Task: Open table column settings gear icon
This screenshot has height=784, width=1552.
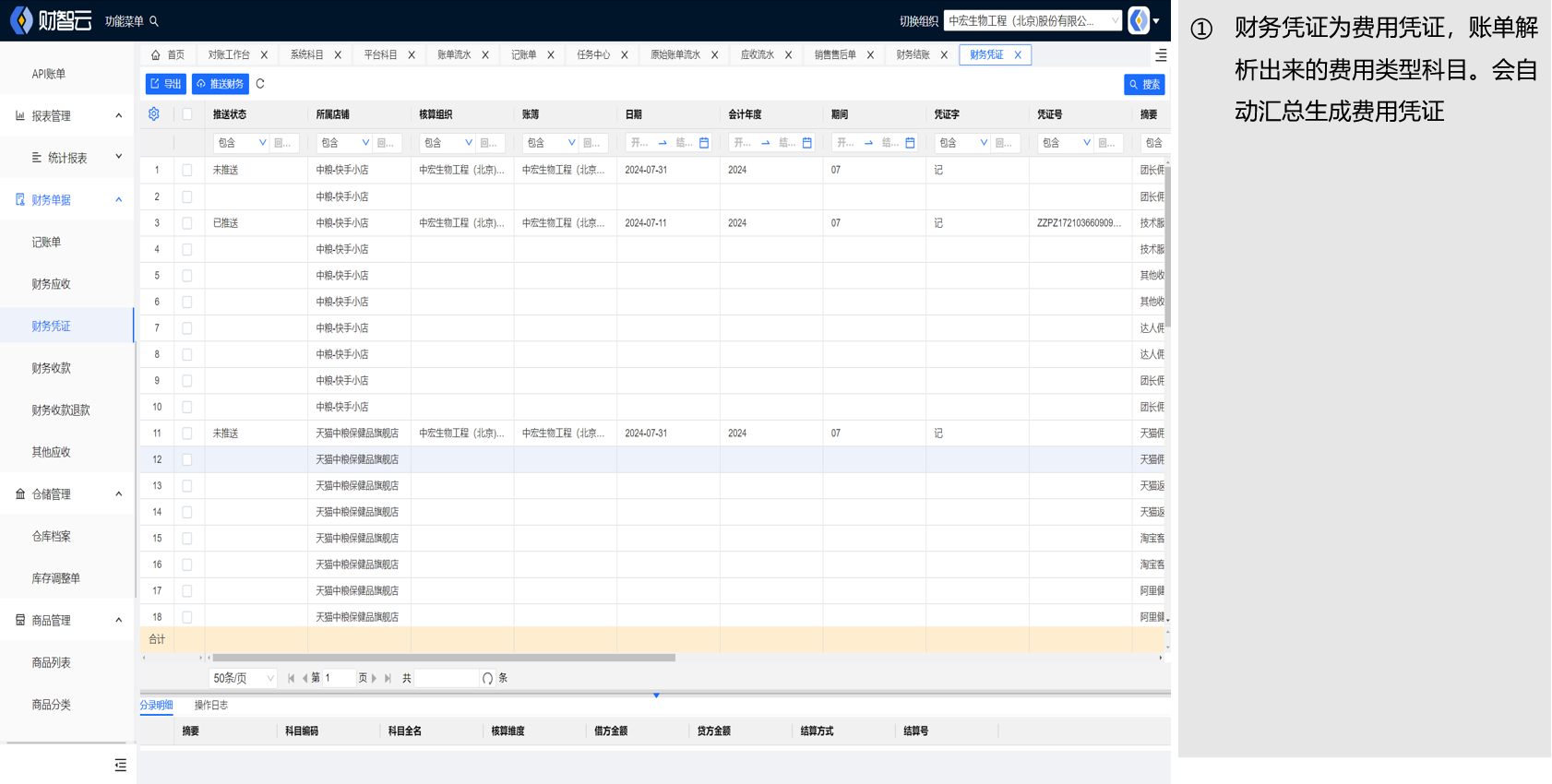Action: point(154,114)
